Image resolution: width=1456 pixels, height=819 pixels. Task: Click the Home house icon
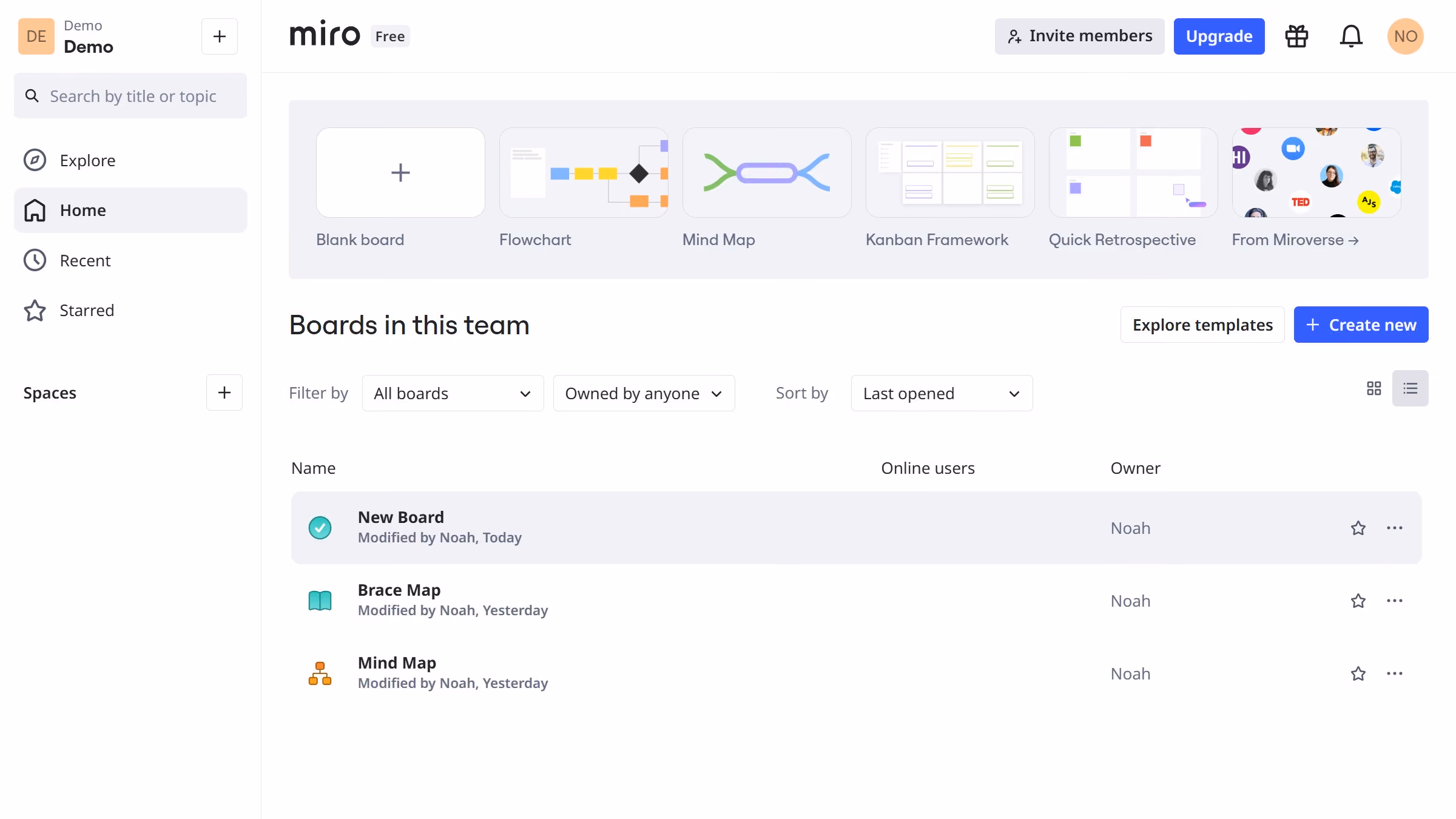(35, 211)
